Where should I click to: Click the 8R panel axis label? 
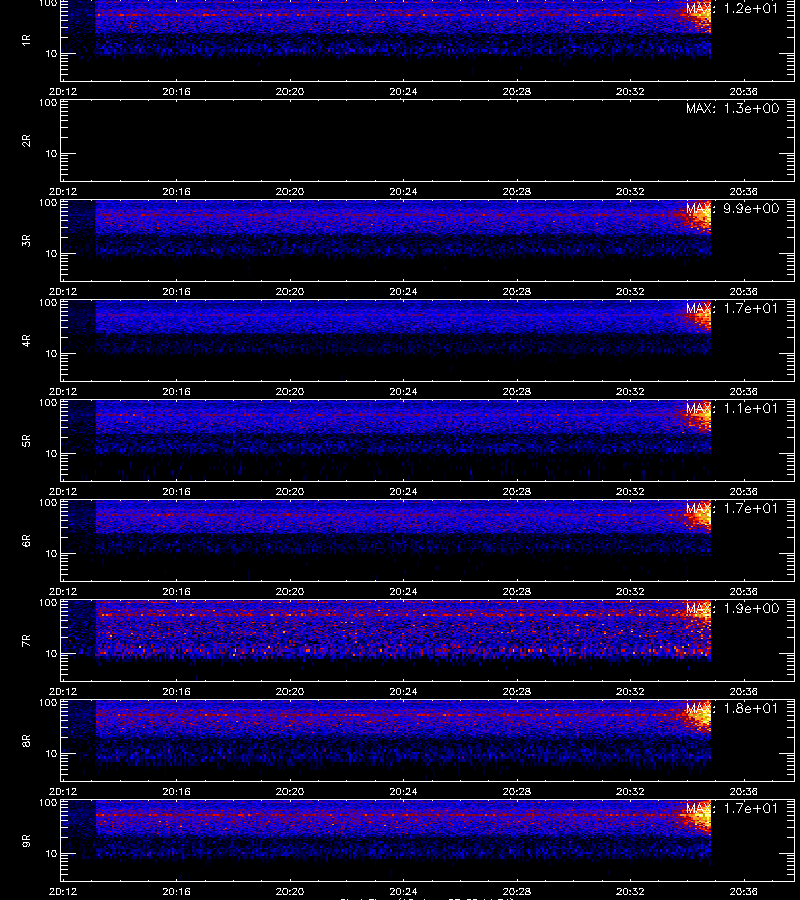point(26,740)
